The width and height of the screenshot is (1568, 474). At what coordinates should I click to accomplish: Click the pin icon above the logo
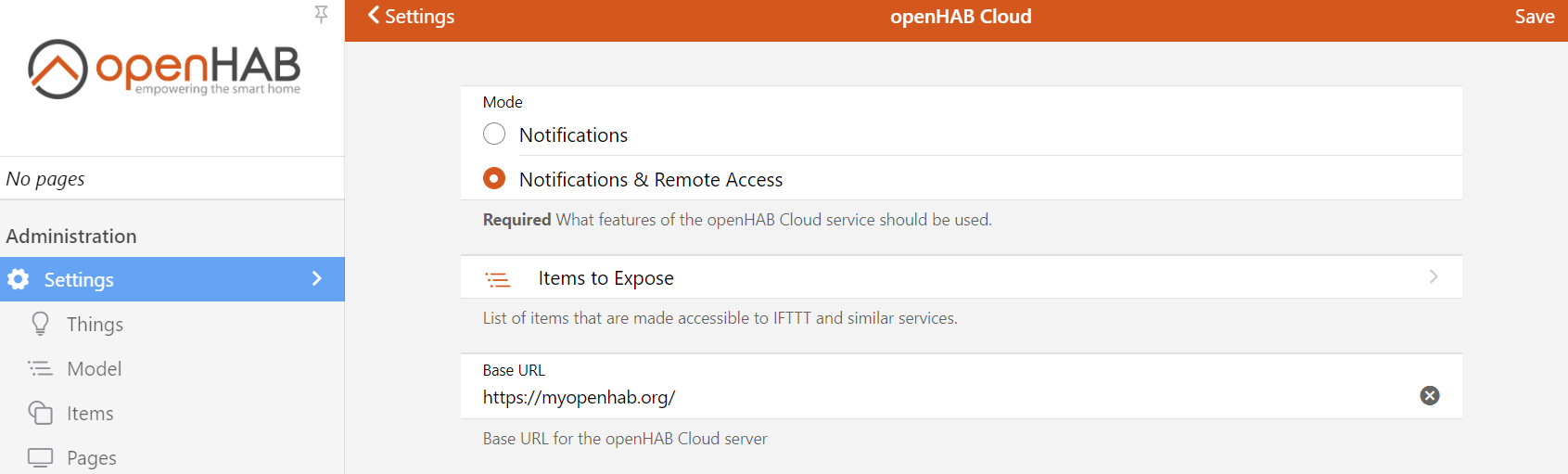[321, 14]
